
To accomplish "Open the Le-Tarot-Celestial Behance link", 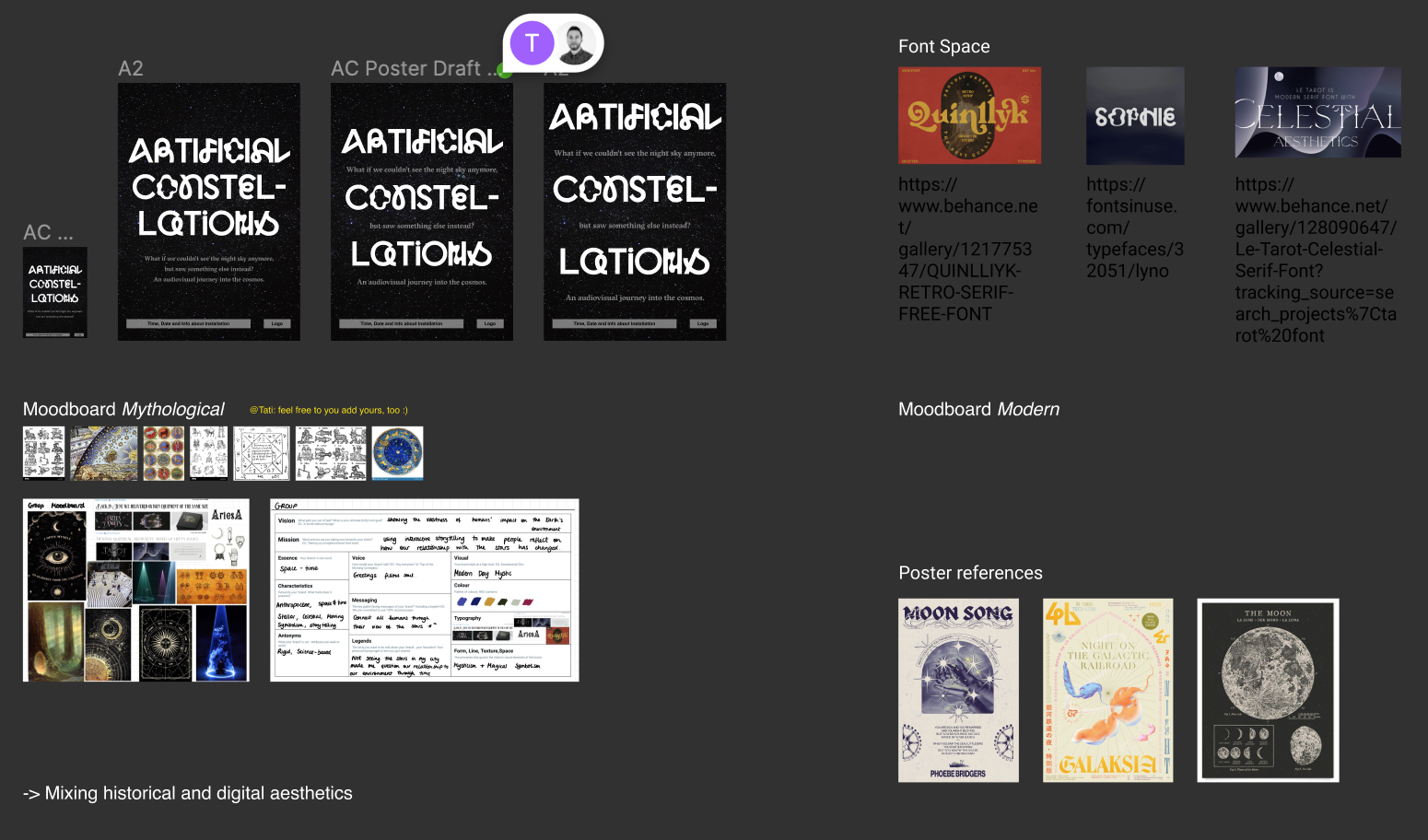I will (x=1317, y=260).
